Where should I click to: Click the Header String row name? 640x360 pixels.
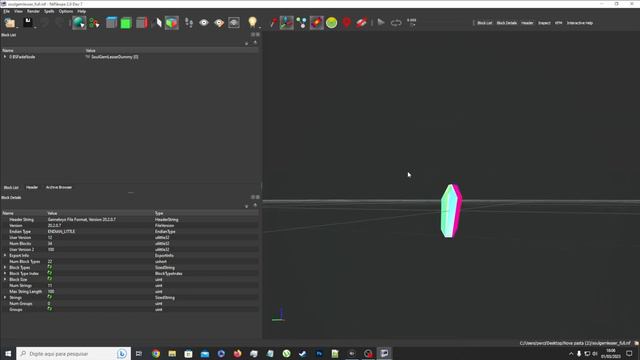click(x=22, y=220)
